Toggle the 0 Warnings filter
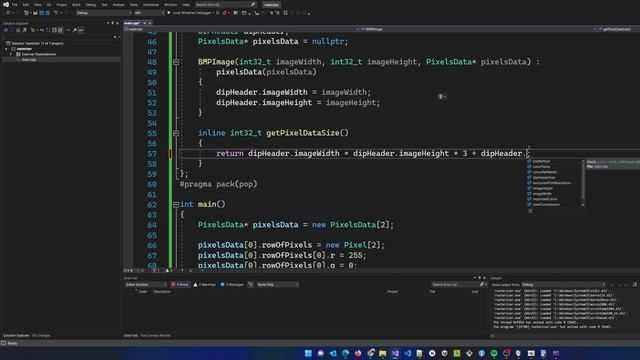Image resolution: width=640 pixels, height=360 pixels. (x=204, y=284)
